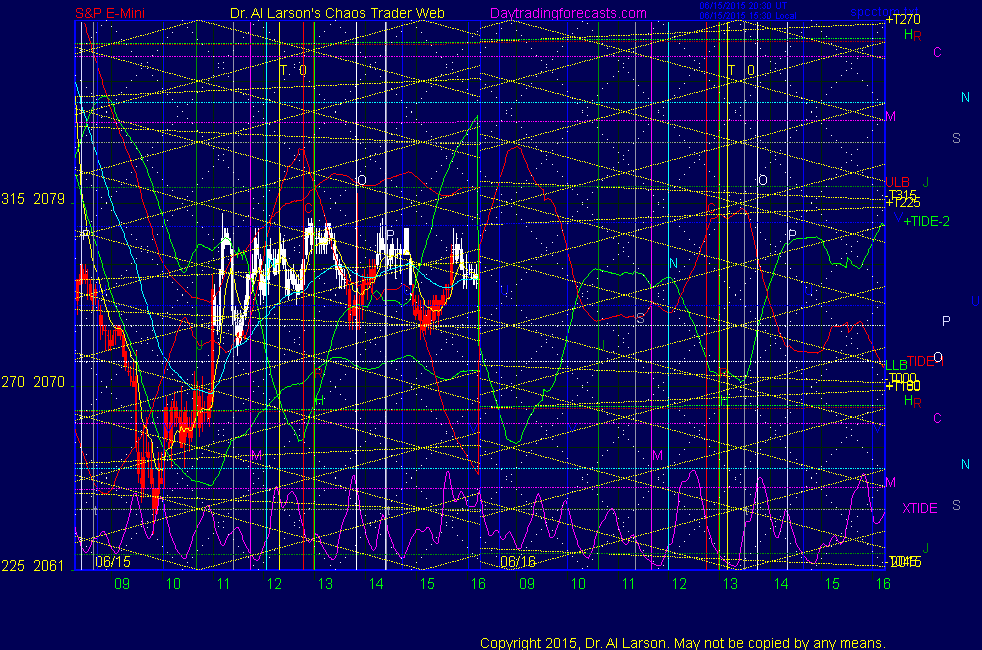Image resolution: width=982 pixels, height=650 pixels.
Task: Select the green "LLB" band label
Action: pos(896,364)
